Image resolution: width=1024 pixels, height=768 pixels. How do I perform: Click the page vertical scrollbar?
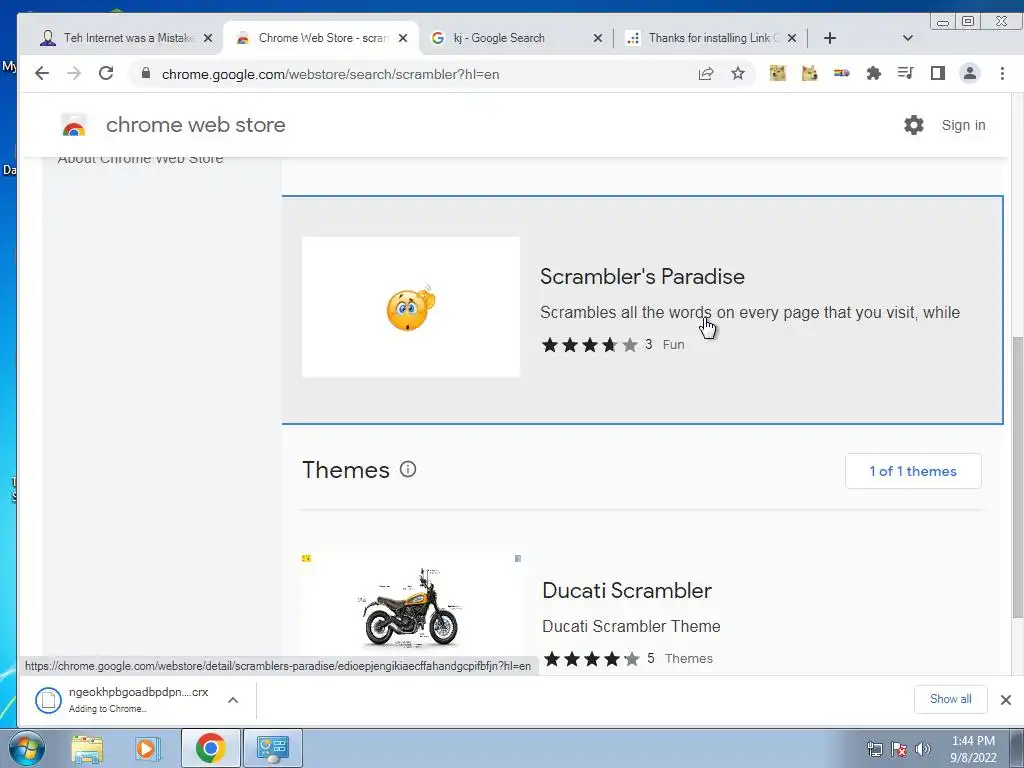pyautogui.click(x=1017, y=477)
